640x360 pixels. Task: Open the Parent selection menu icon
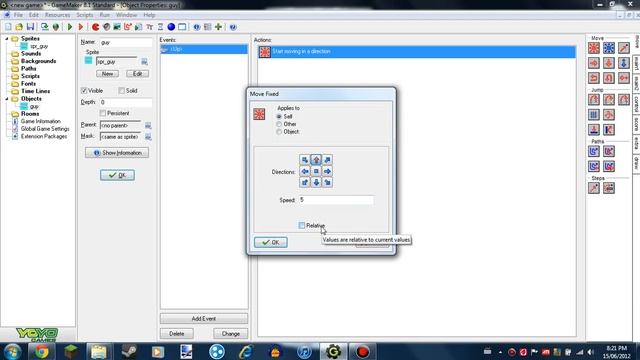(x=148, y=125)
